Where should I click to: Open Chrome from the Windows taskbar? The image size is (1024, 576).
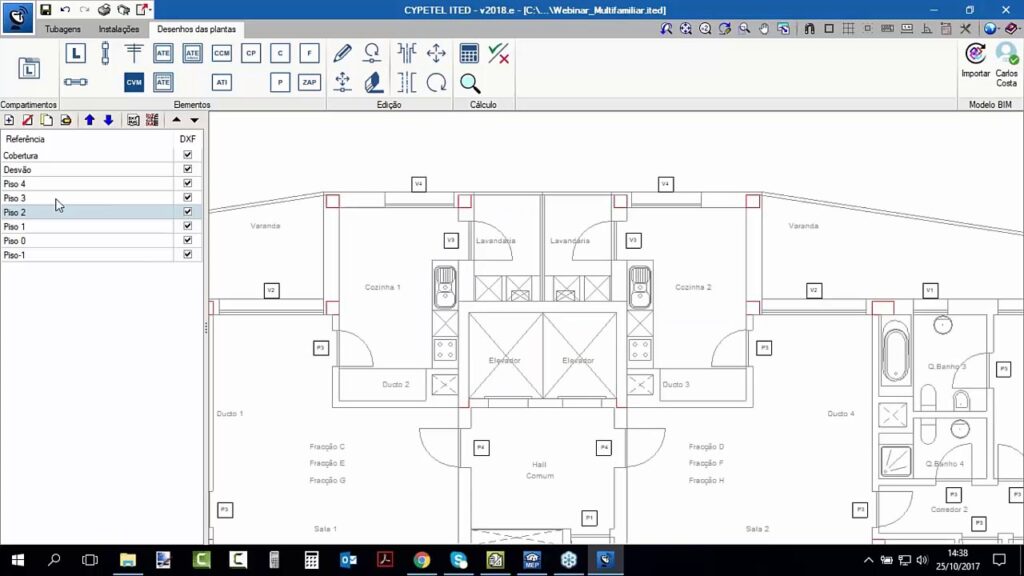pos(422,560)
